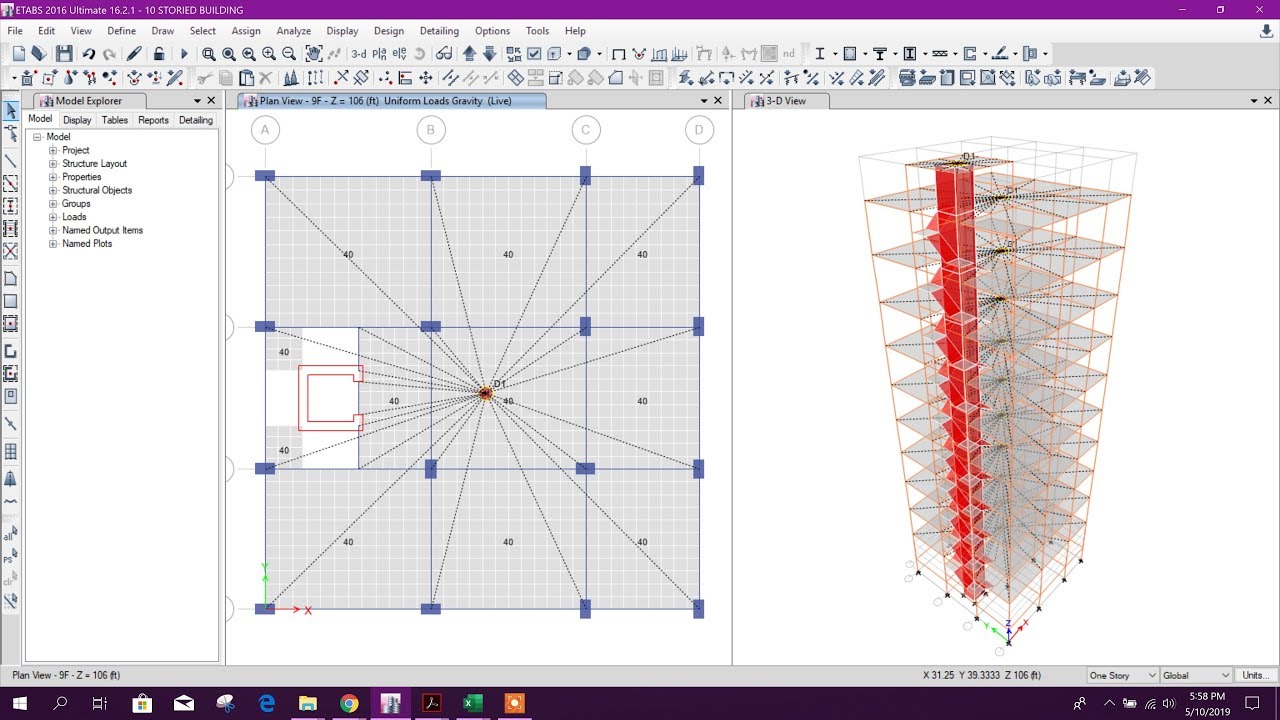This screenshot has width=1280, height=720.
Task: Expand the Properties tree node
Action: point(53,177)
